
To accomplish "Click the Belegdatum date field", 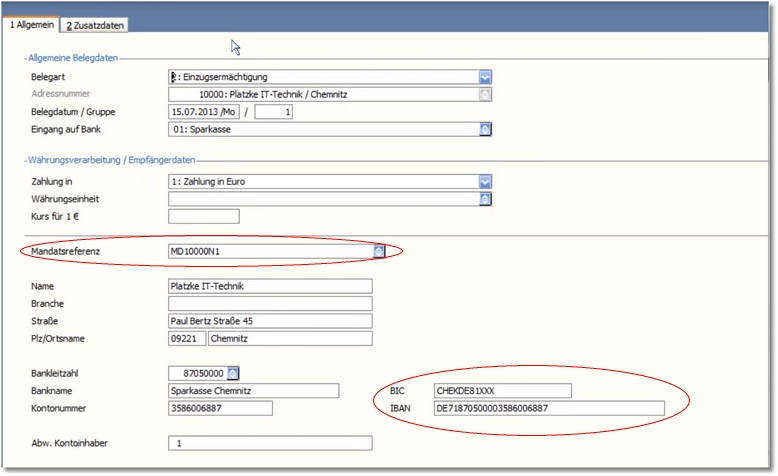I will [205, 112].
